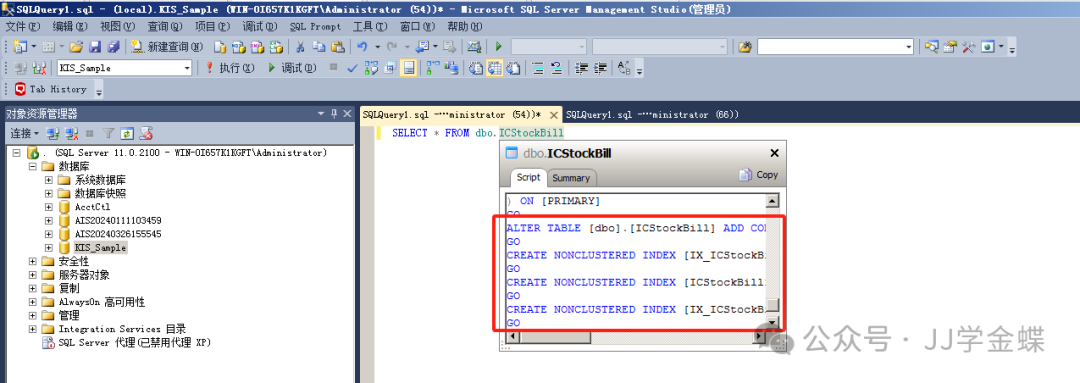Pin the Object Explorer panel with pushpin

(x=335, y=114)
